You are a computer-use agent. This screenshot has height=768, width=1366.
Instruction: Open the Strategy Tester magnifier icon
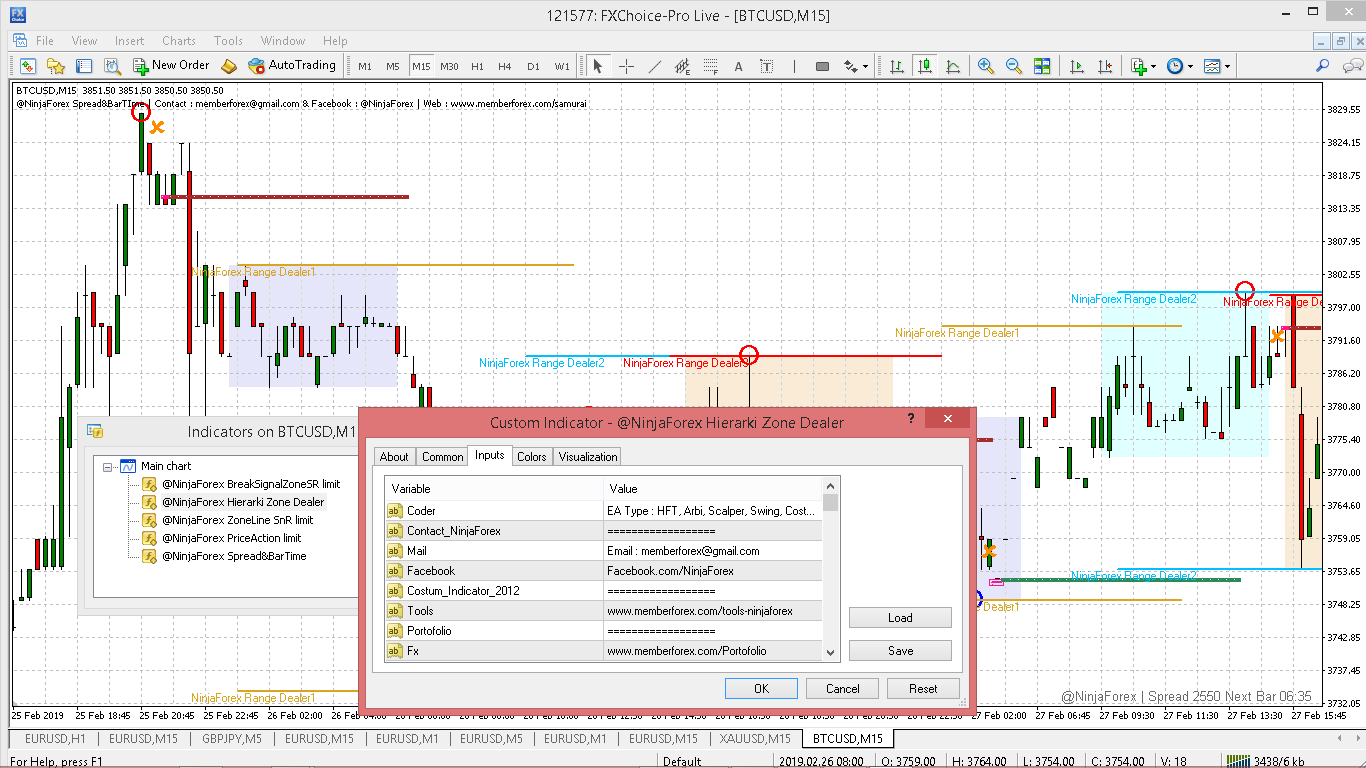pos(112,66)
